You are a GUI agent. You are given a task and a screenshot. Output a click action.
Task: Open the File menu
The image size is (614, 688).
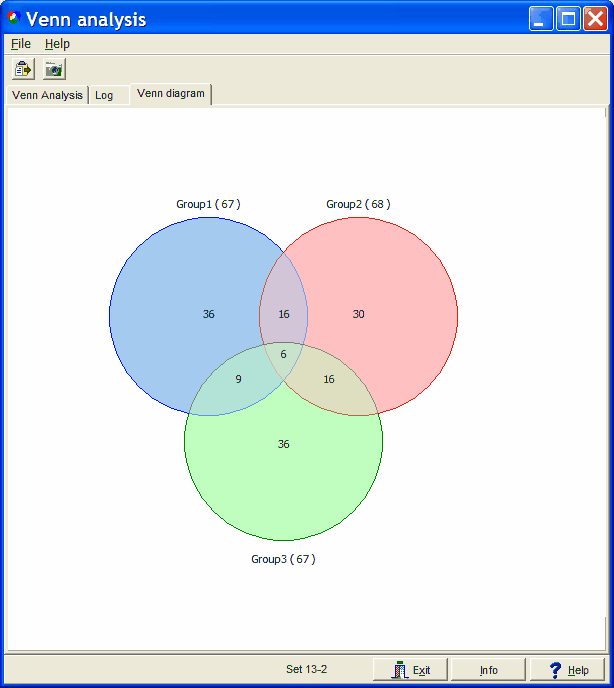coord(21,44)
